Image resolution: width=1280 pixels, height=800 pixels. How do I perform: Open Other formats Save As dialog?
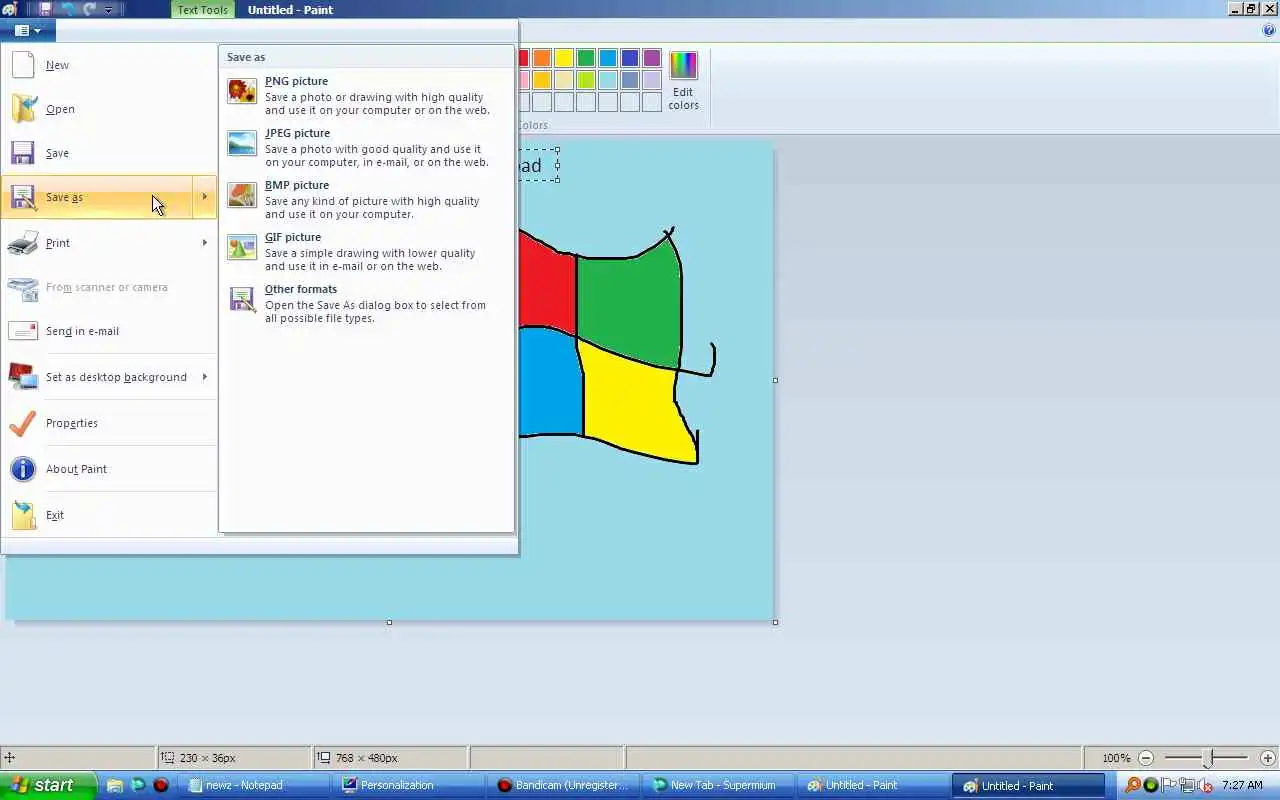[x=366, y=304]
